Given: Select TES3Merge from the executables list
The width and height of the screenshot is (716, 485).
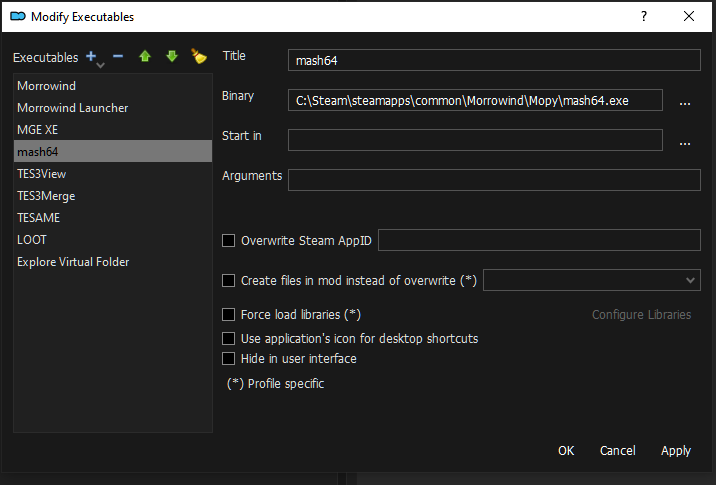Looking at the screenshot, I should tap(46, 196).
